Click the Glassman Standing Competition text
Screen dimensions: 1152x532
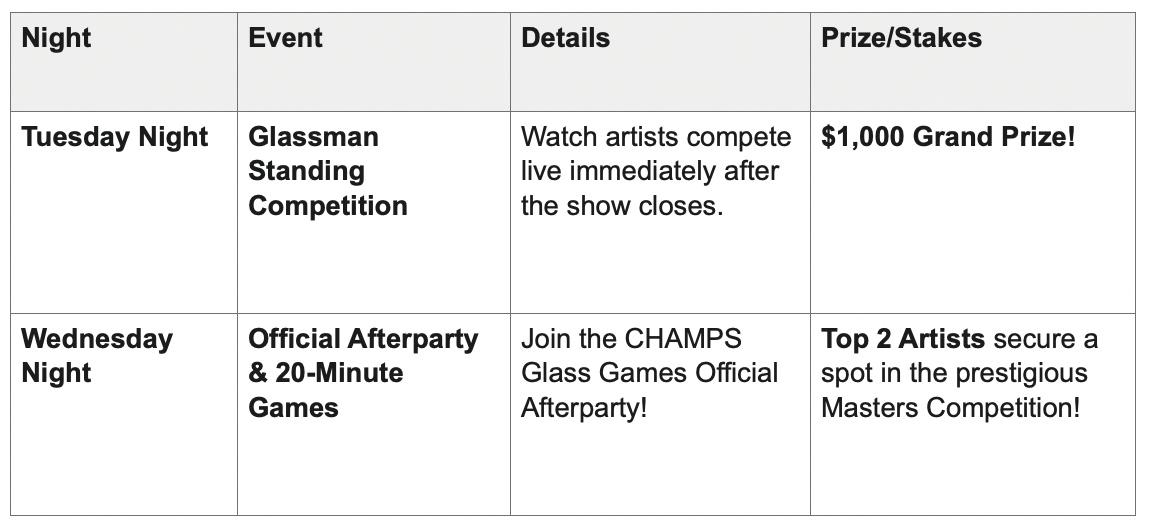(327, 171)
